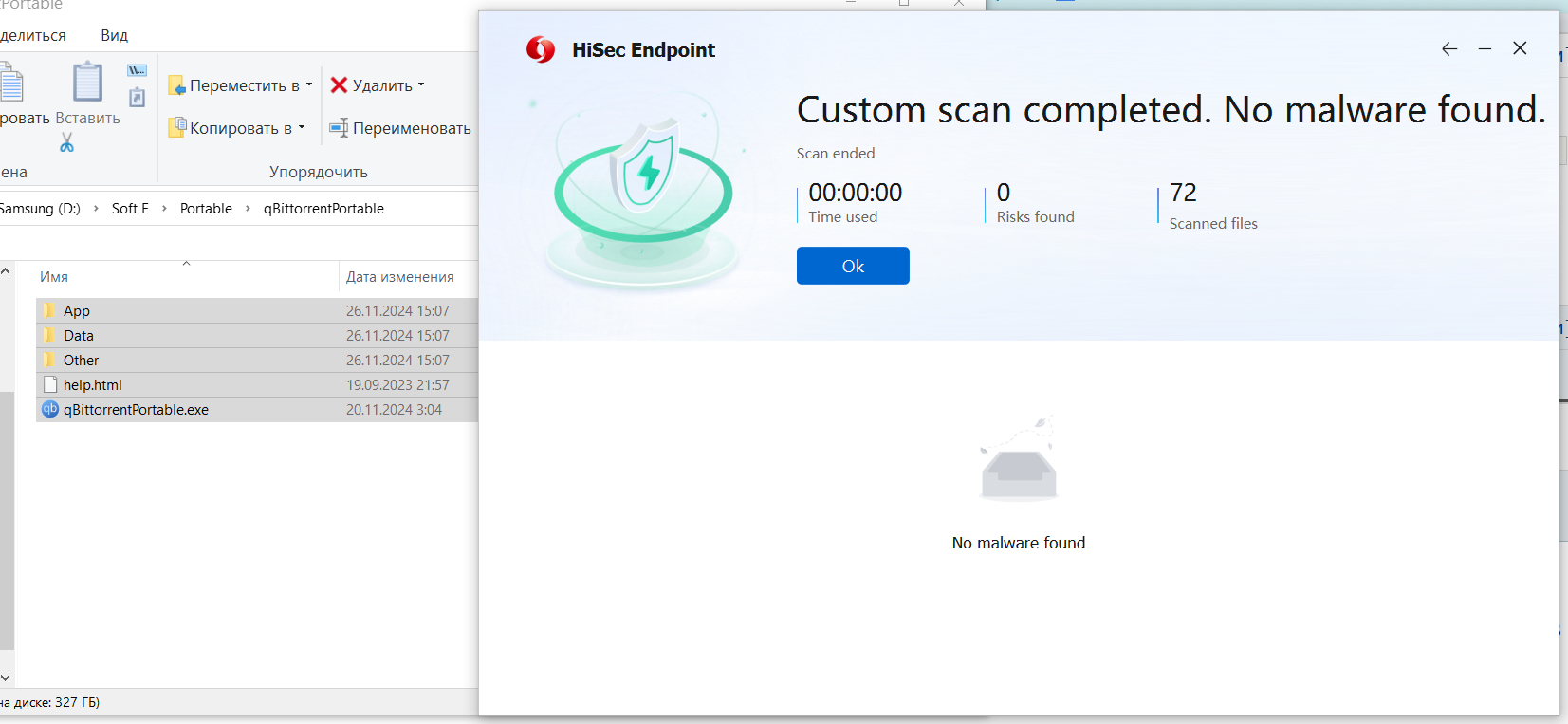This screenshot has height=724, width=1568.
Task: Click the help.html file icon
Action: pos(50,384)
